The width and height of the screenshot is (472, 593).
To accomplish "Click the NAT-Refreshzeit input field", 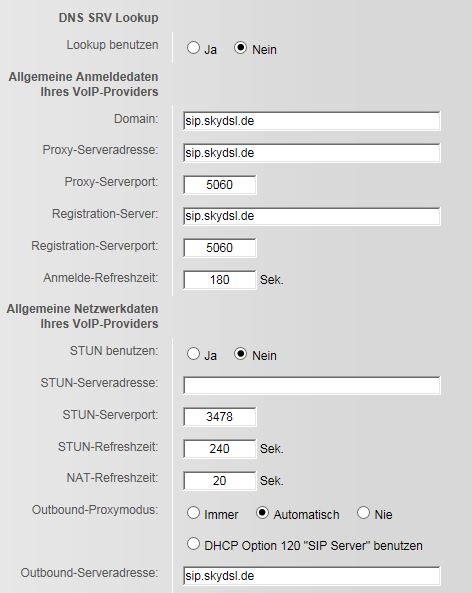I will click(220, 481).
